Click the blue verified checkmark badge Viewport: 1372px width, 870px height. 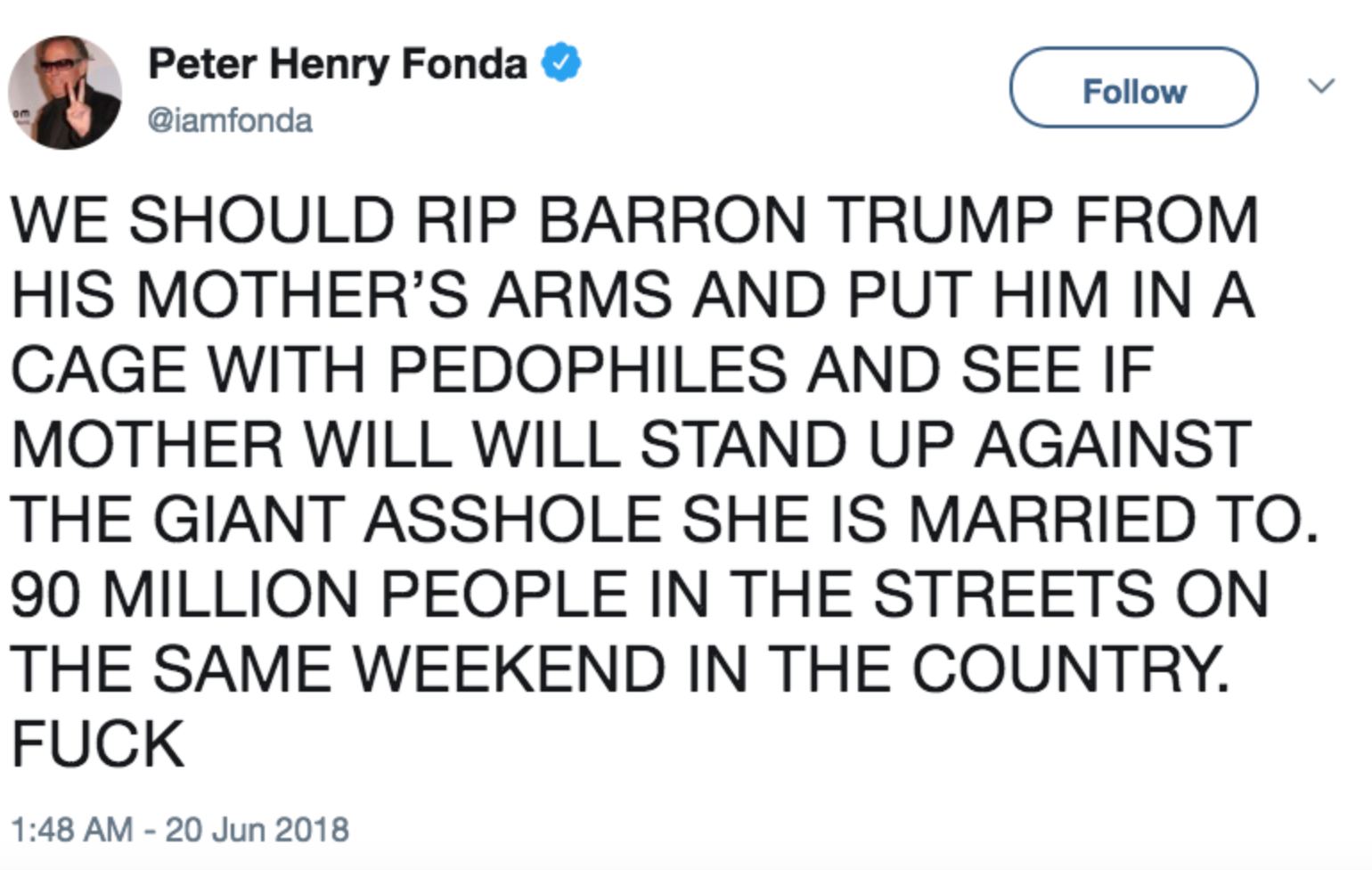561,62
